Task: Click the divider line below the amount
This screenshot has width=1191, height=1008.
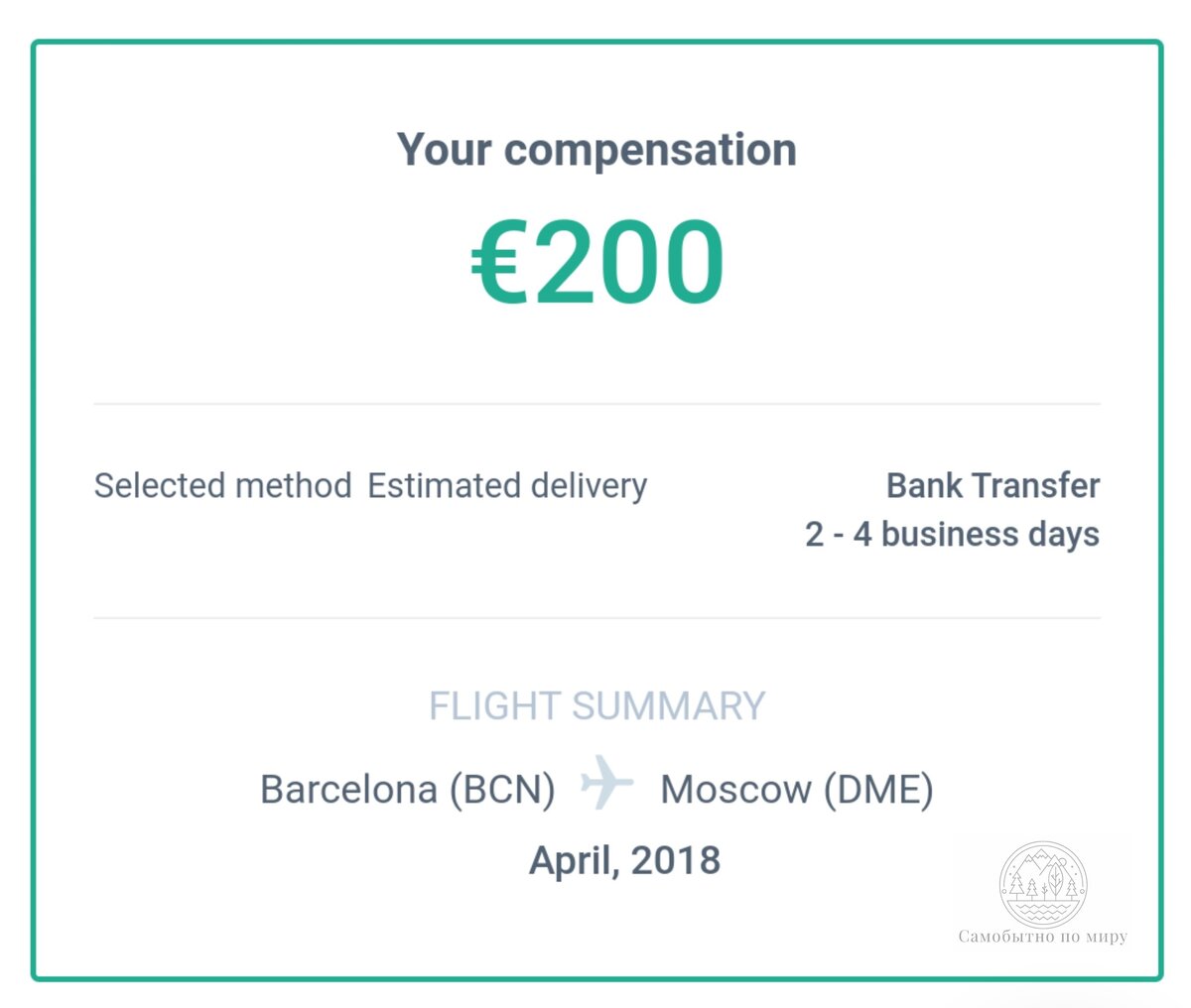Action: pos(596,404)
